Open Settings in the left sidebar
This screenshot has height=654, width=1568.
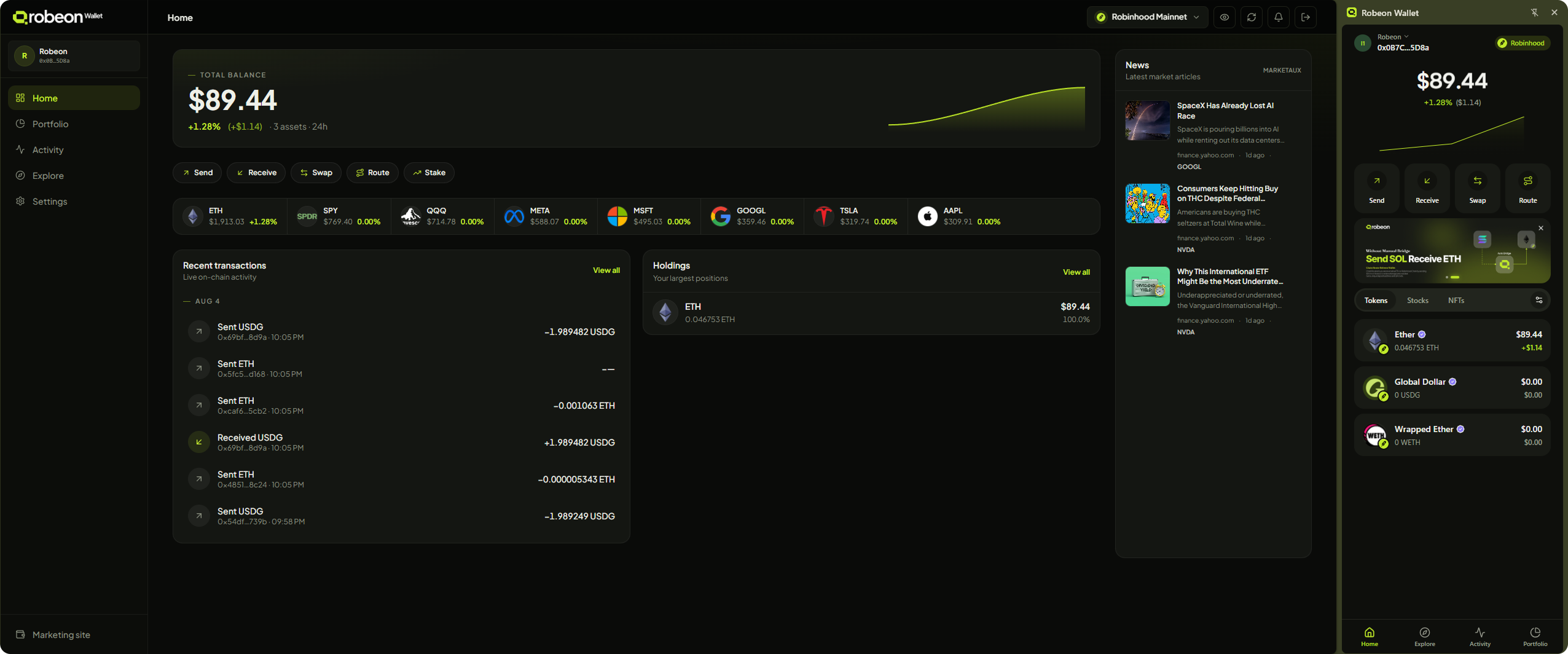coord(74,201)
